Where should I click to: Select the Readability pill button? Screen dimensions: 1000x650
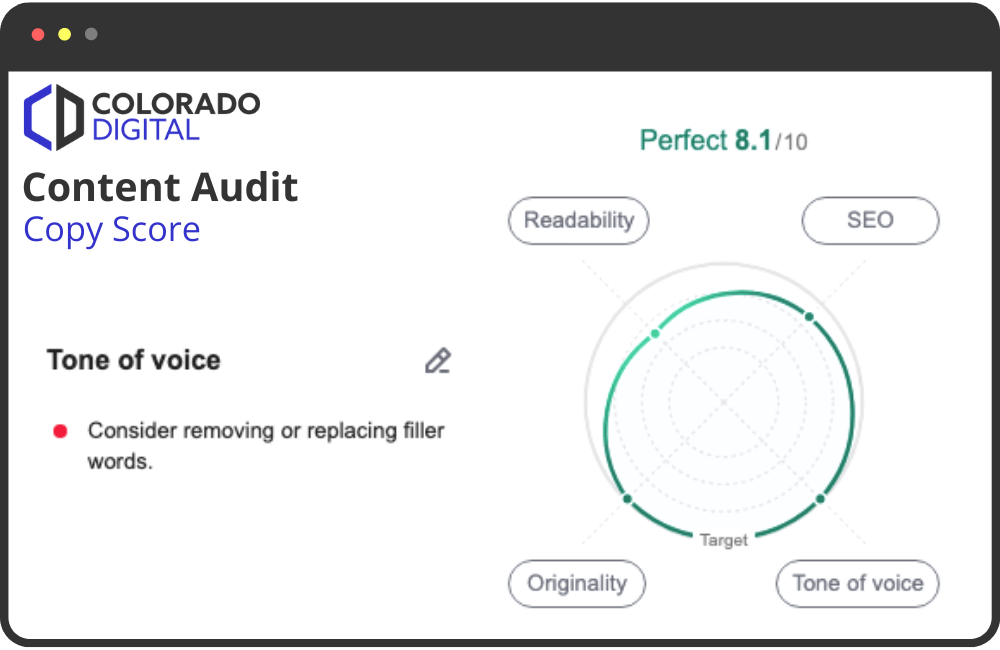tap(578, 221)
